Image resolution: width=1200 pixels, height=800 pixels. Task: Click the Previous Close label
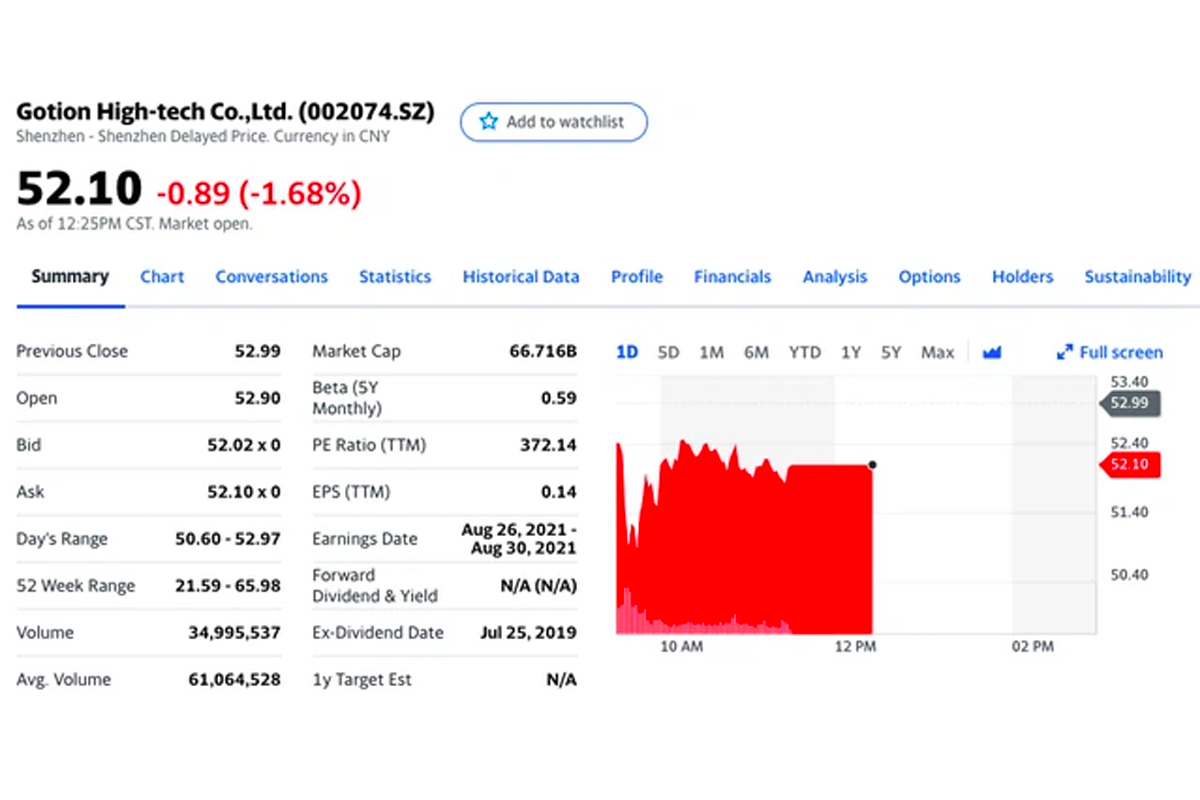point(72,351)
